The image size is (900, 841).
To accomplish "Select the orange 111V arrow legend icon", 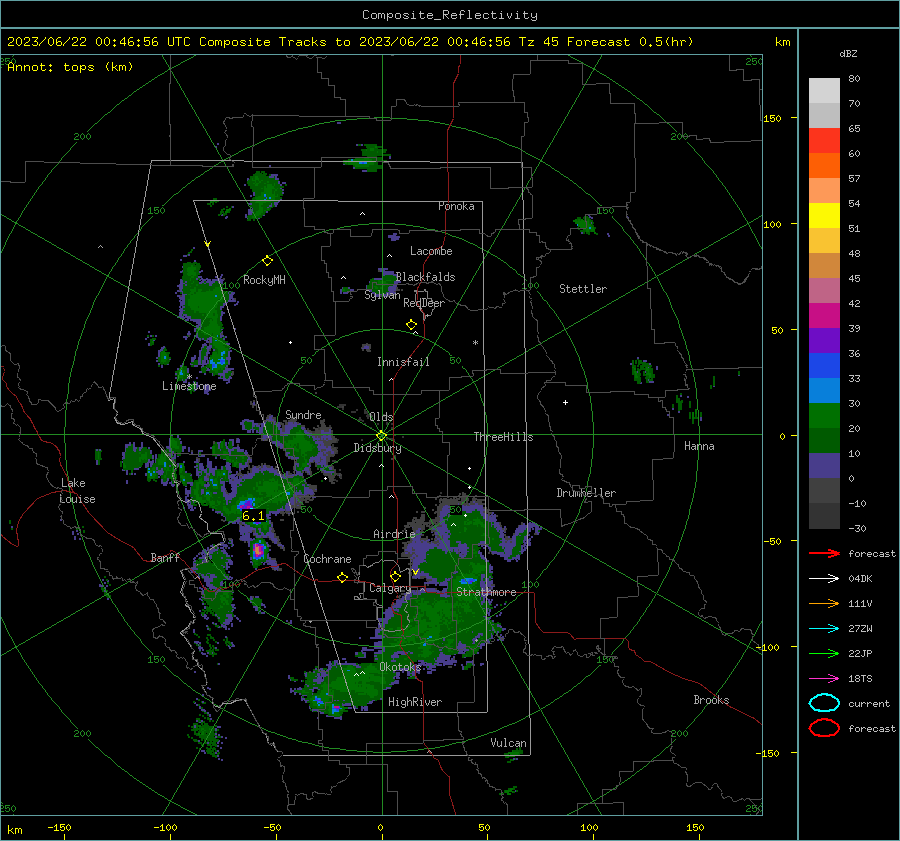I will (824, 603).
